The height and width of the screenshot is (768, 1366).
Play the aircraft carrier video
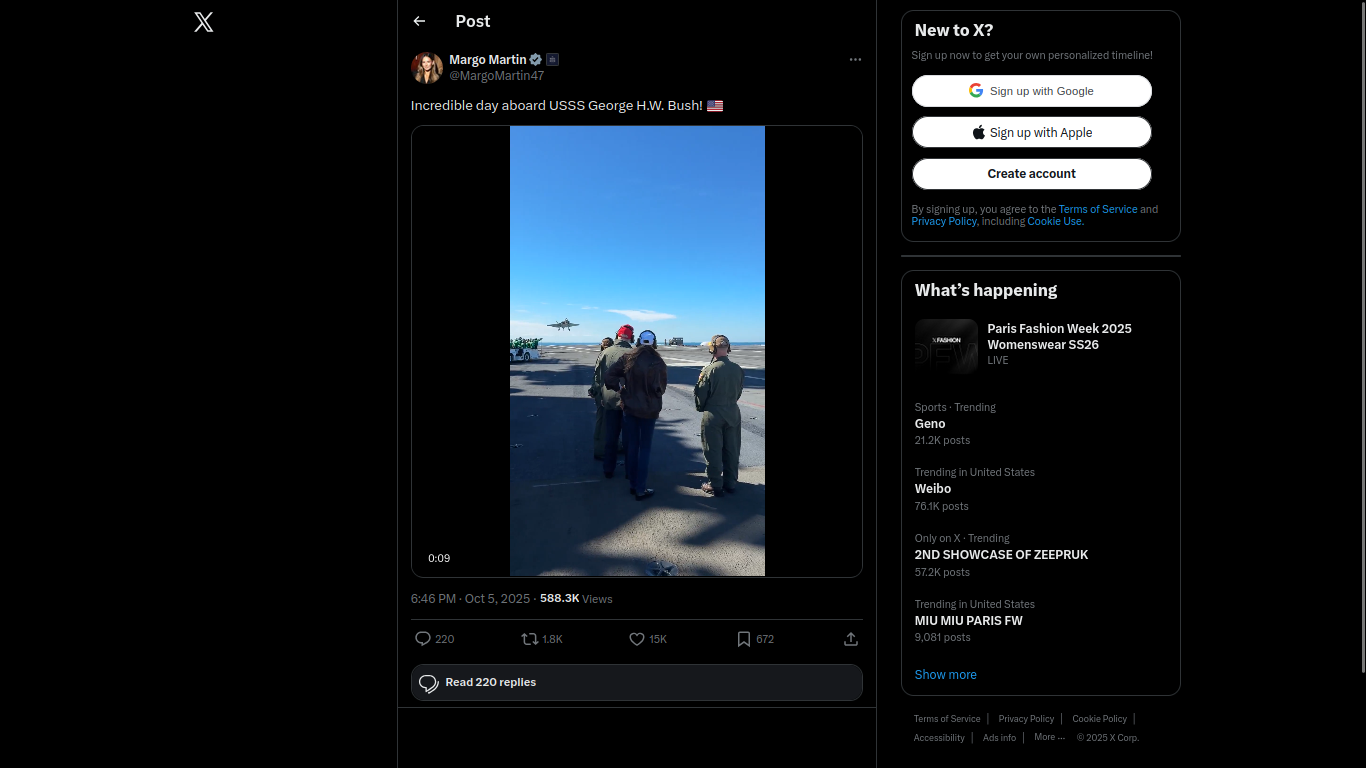point(637,351)
